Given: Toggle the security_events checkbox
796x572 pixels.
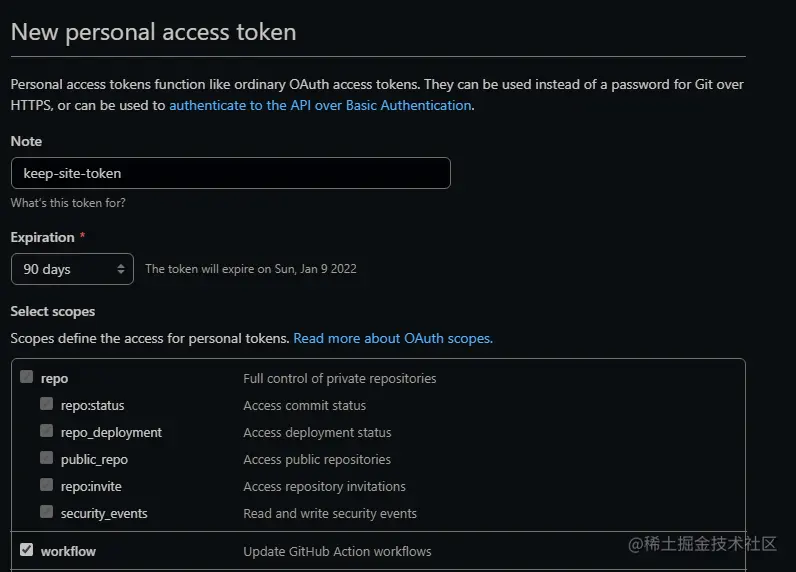Looking at the screenshot, I should pyautogui.click(x=46, y=513).
